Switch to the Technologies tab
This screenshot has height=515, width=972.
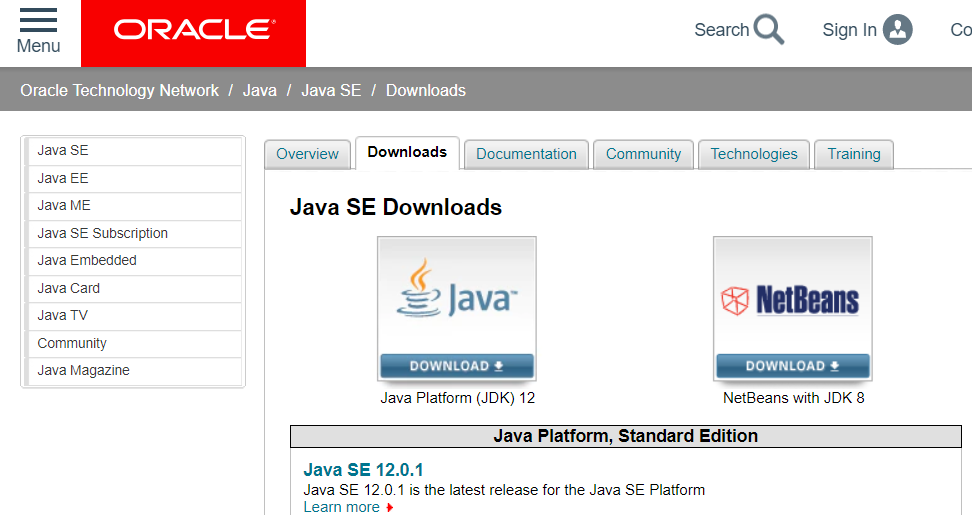point(754,154)
